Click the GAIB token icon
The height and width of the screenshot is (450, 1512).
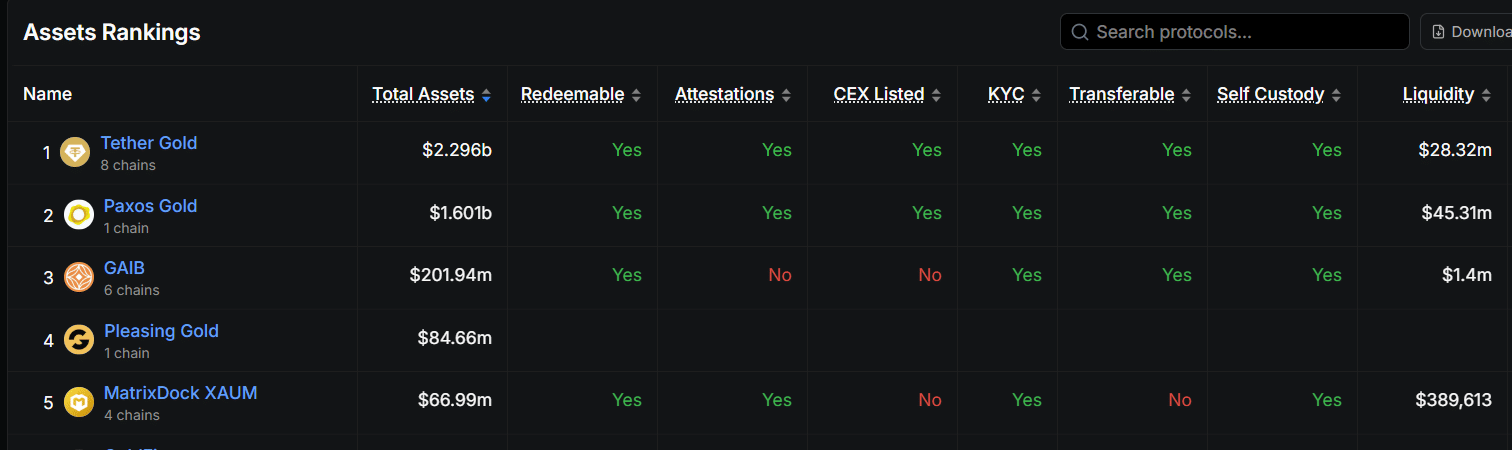(x=78, y=277)
